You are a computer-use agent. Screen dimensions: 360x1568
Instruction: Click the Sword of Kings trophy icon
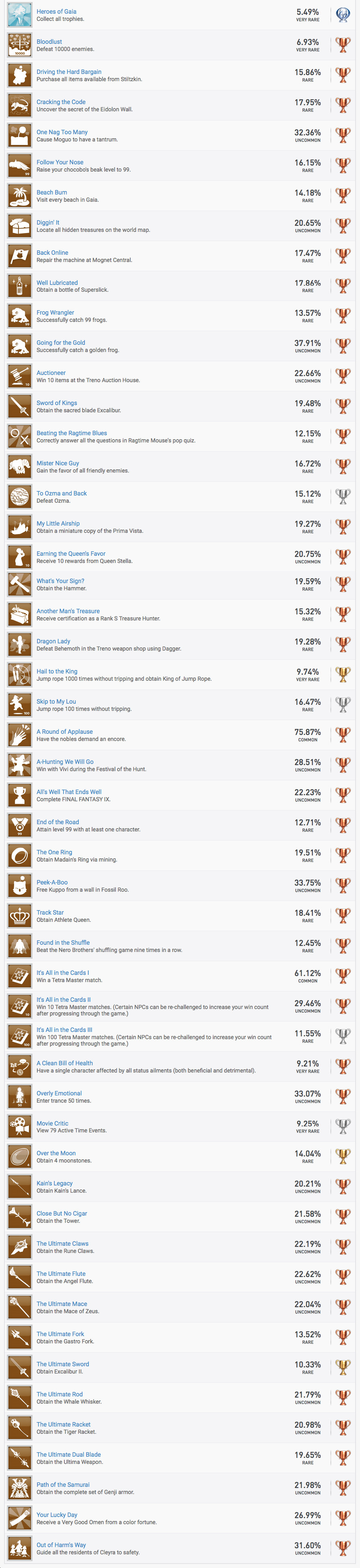pyautogui.click(x=19, y=407)
